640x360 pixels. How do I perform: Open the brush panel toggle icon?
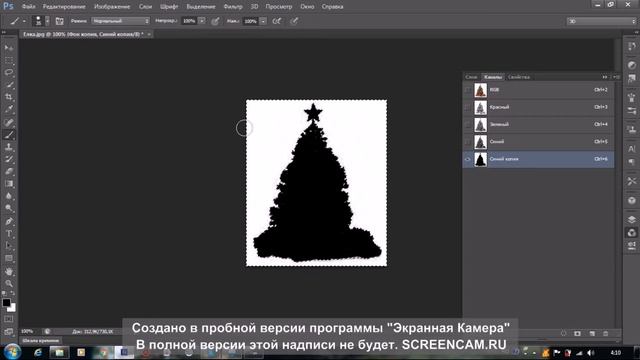click(x=60, y=21)
